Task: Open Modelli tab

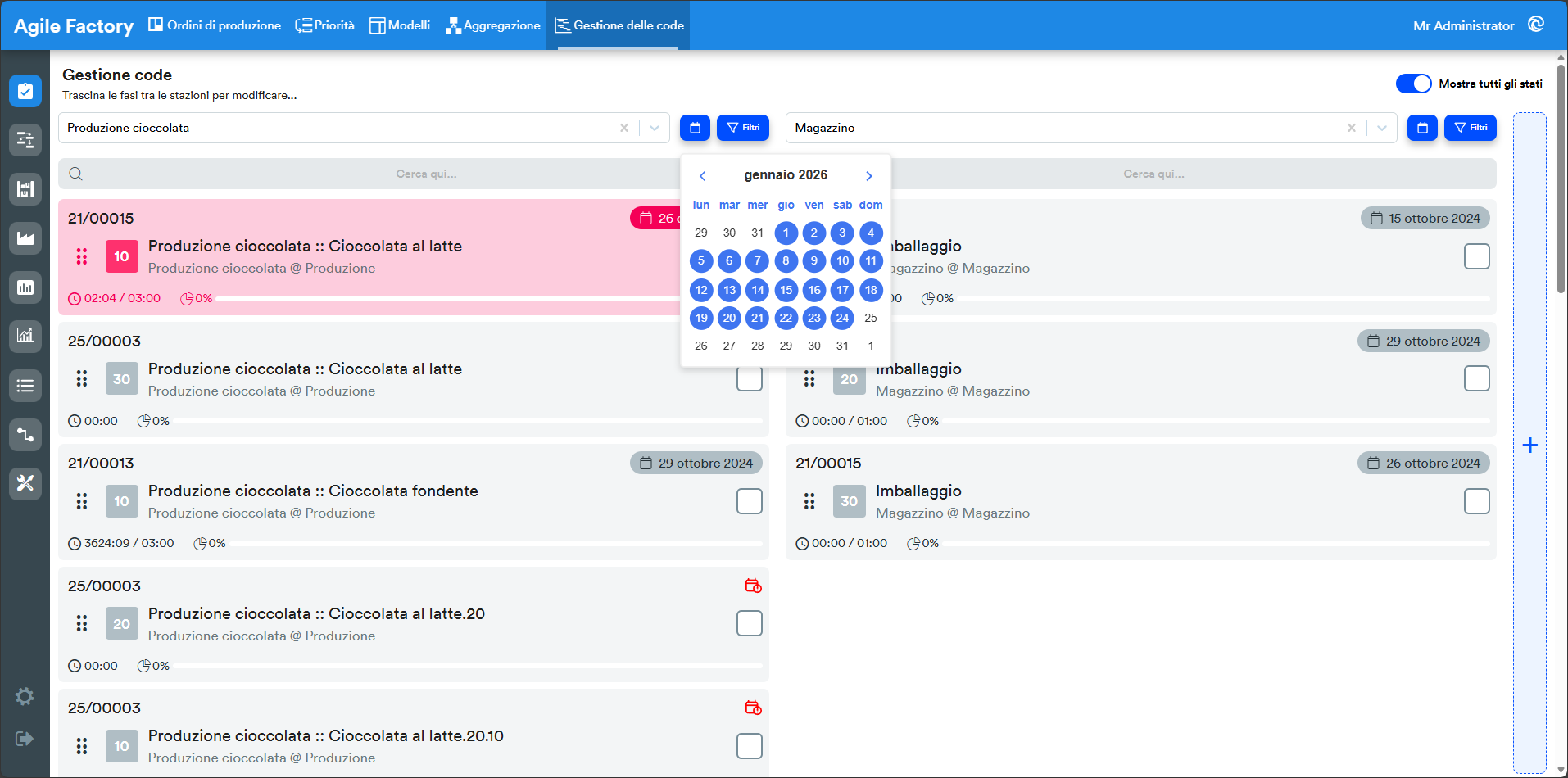Action: click(400, 25)
